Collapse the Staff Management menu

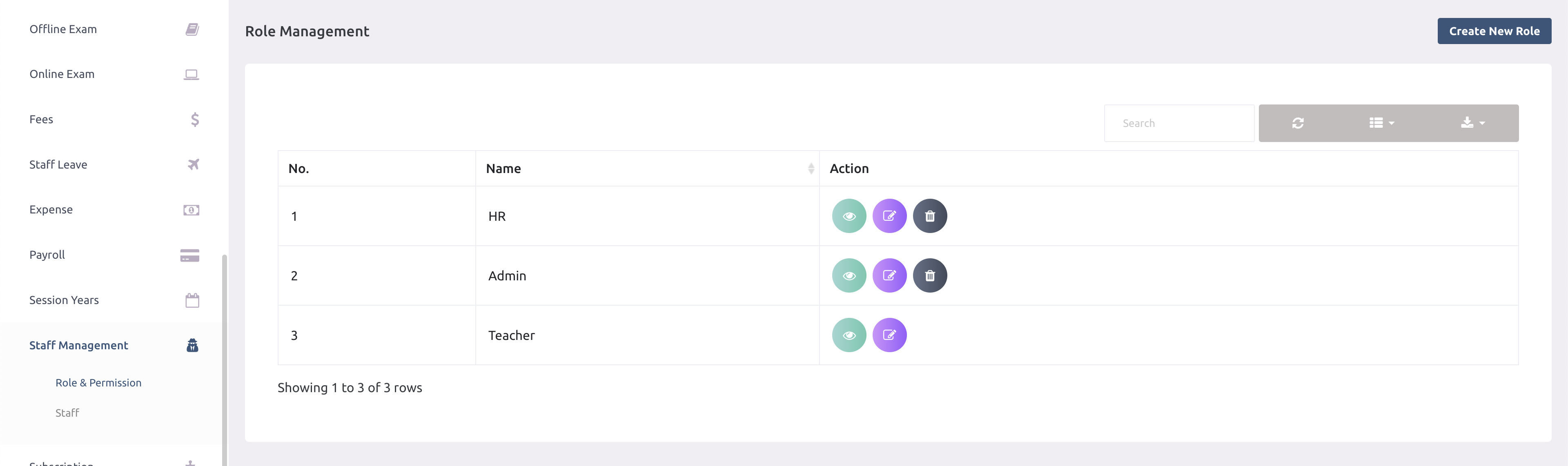coord(78,346)
